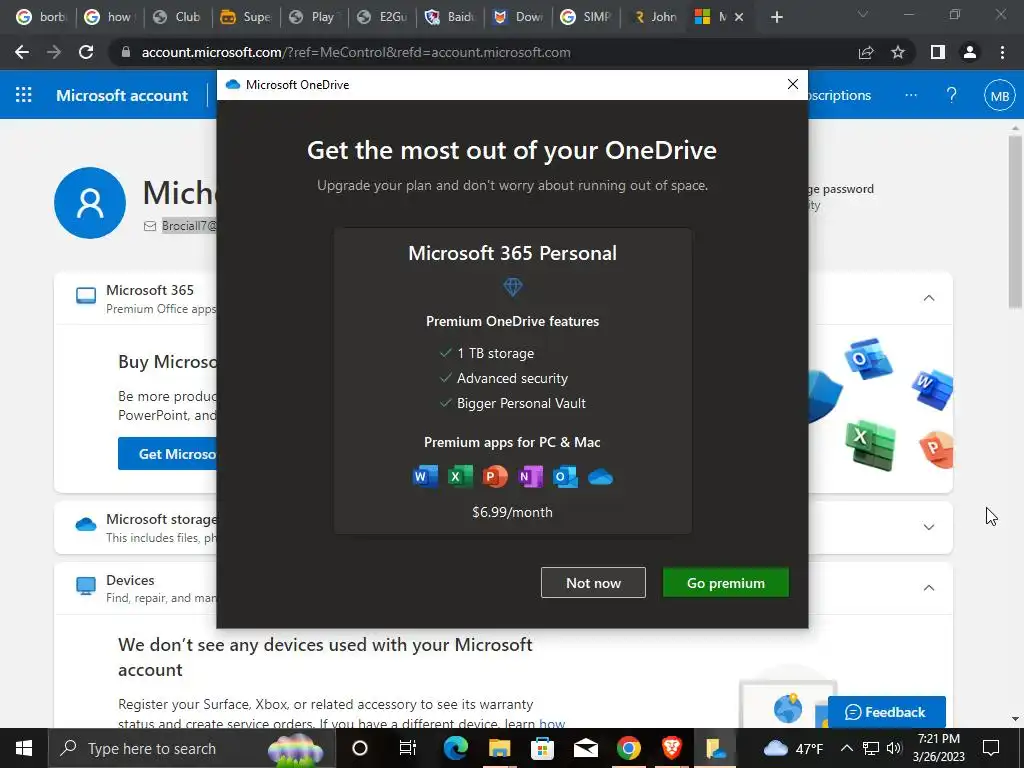Screen dimensions: 1024x768
Task: Click the Word app icon in the dialog
Action: pyautogui.click(x=425, y=477)
